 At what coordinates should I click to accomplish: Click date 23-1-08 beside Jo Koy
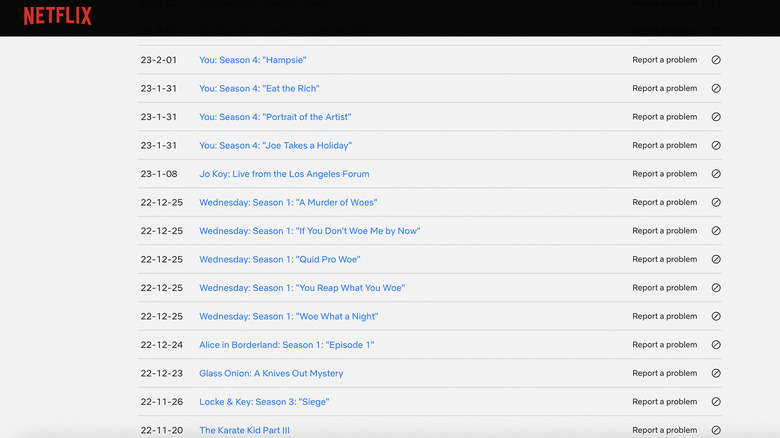tap(159, 174)
